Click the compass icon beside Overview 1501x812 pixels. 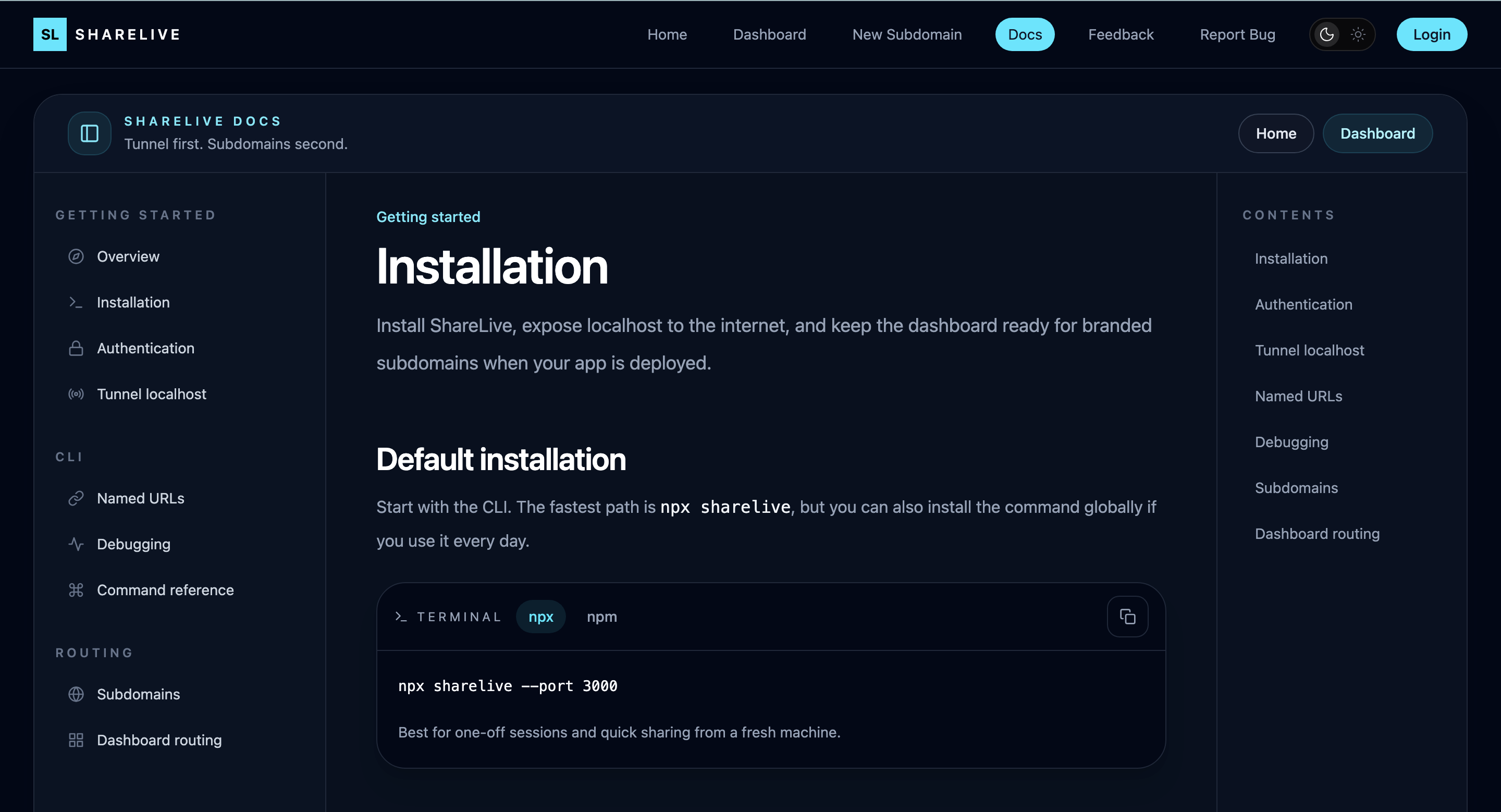pos(76,256)
